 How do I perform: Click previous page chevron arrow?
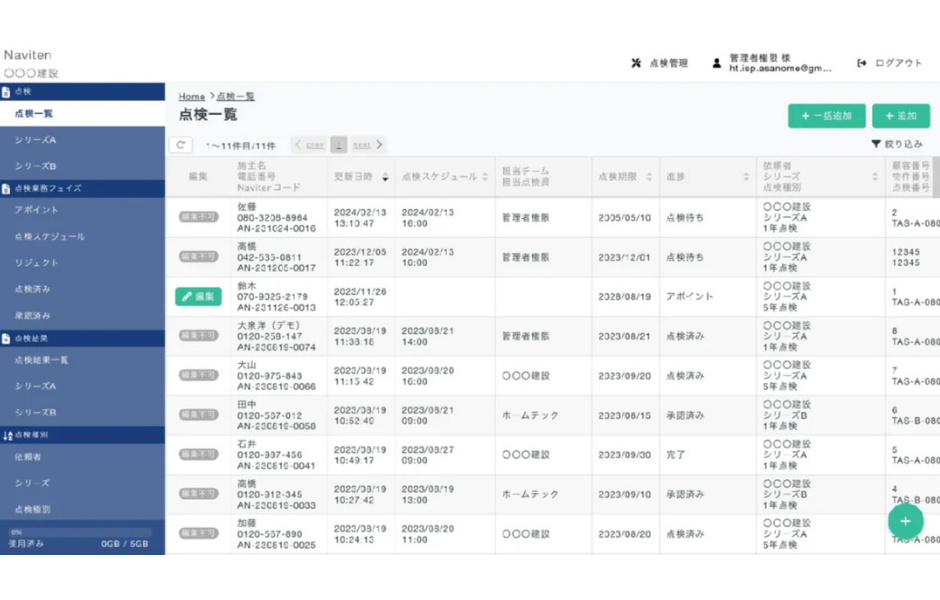click(298, 144)
